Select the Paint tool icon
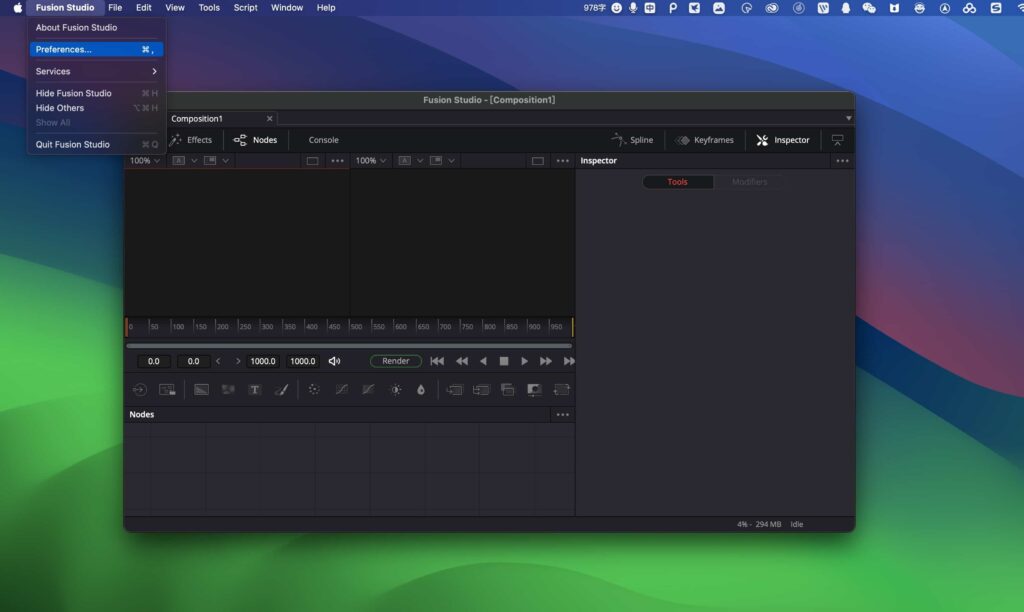The width and height of the screenshot is (1024, 612). point(282,390)
